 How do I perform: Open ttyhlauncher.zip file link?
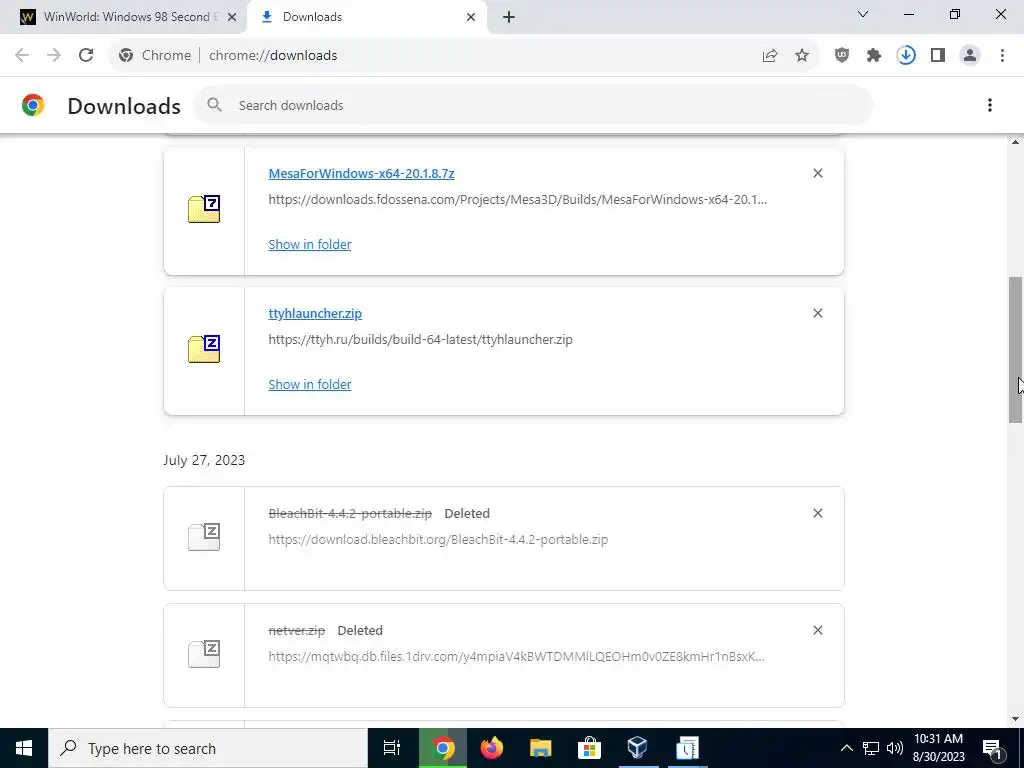click(x=315, y=313)
